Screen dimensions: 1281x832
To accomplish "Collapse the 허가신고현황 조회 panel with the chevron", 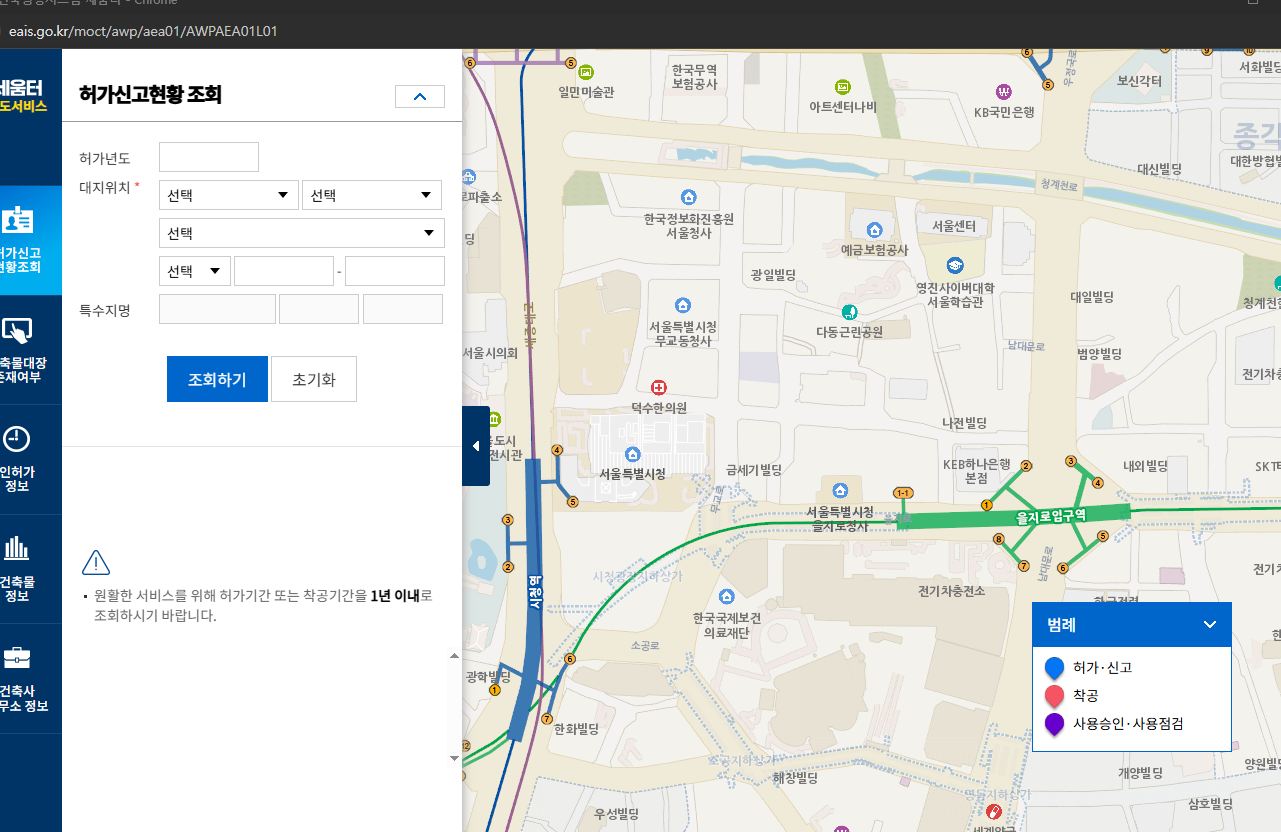I will (420, 96).
